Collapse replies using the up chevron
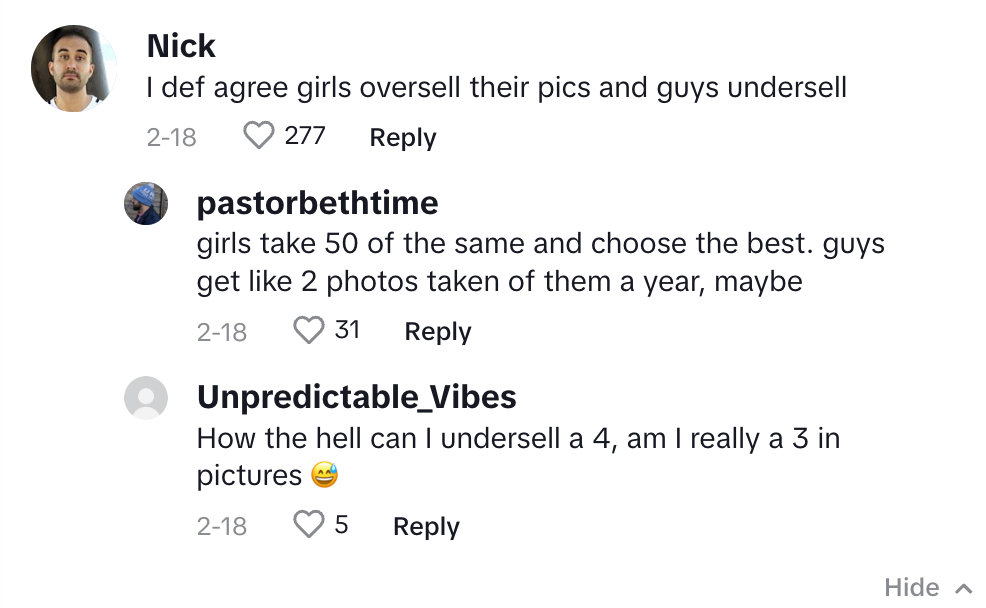Screen dimensions: 986x608 964,588
